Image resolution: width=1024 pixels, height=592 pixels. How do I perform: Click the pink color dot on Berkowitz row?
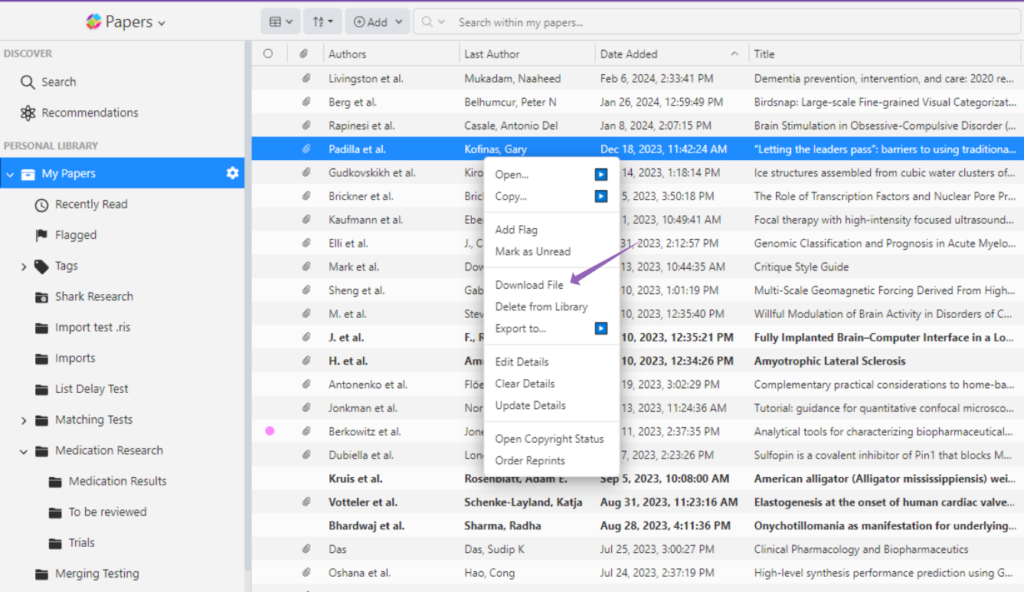click(269, 431)
